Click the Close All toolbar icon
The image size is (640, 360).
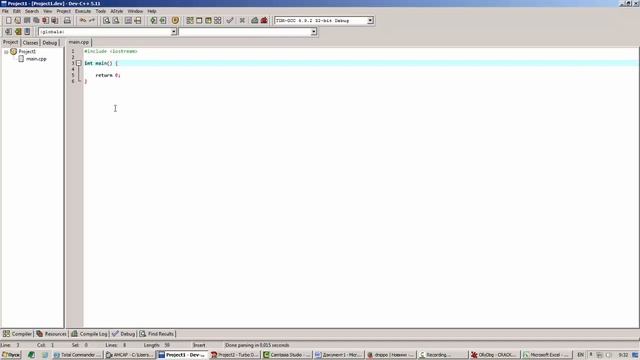click(x=54, y=20)
